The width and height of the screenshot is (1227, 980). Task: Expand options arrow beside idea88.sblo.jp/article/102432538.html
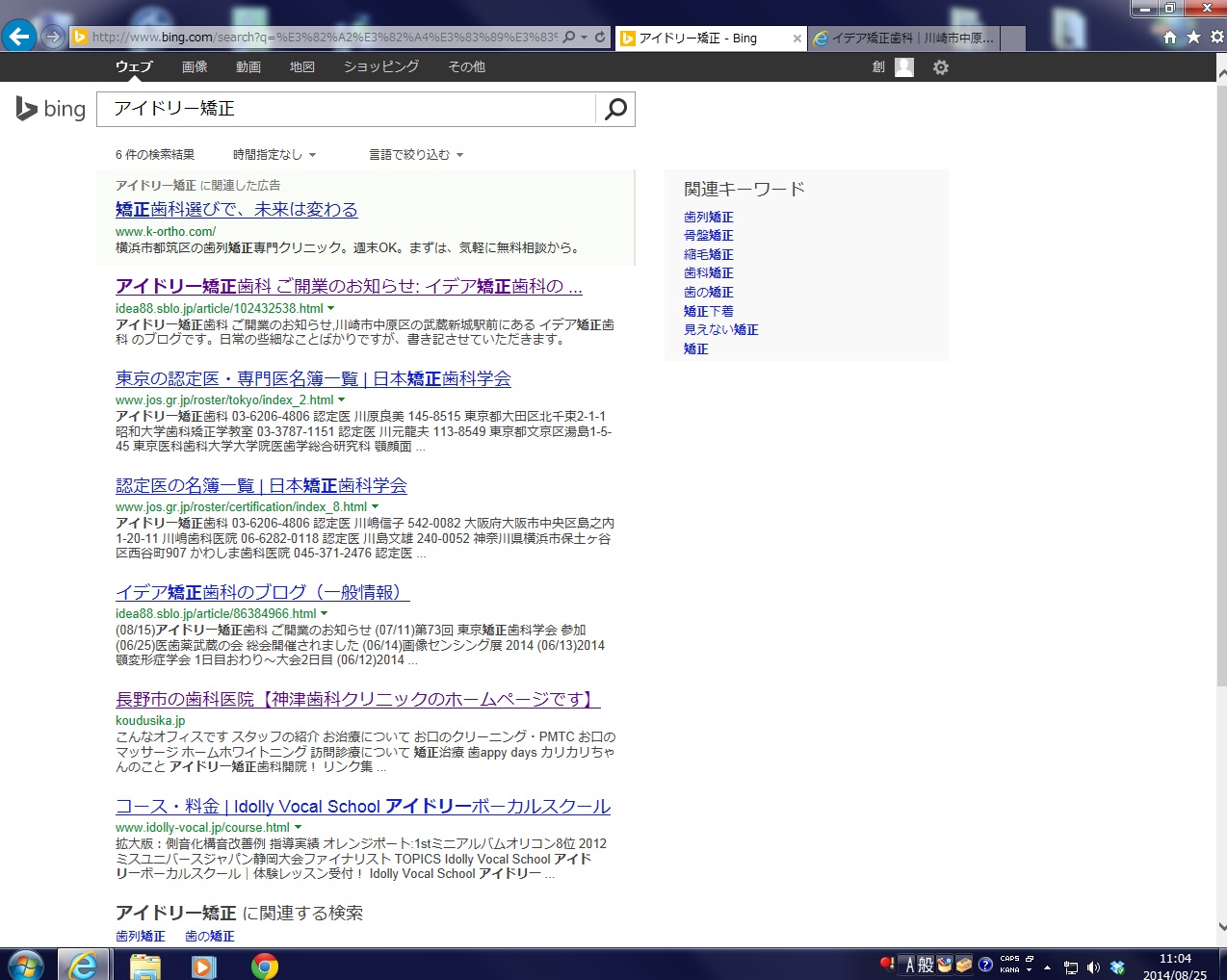click(x=331, y=308)
